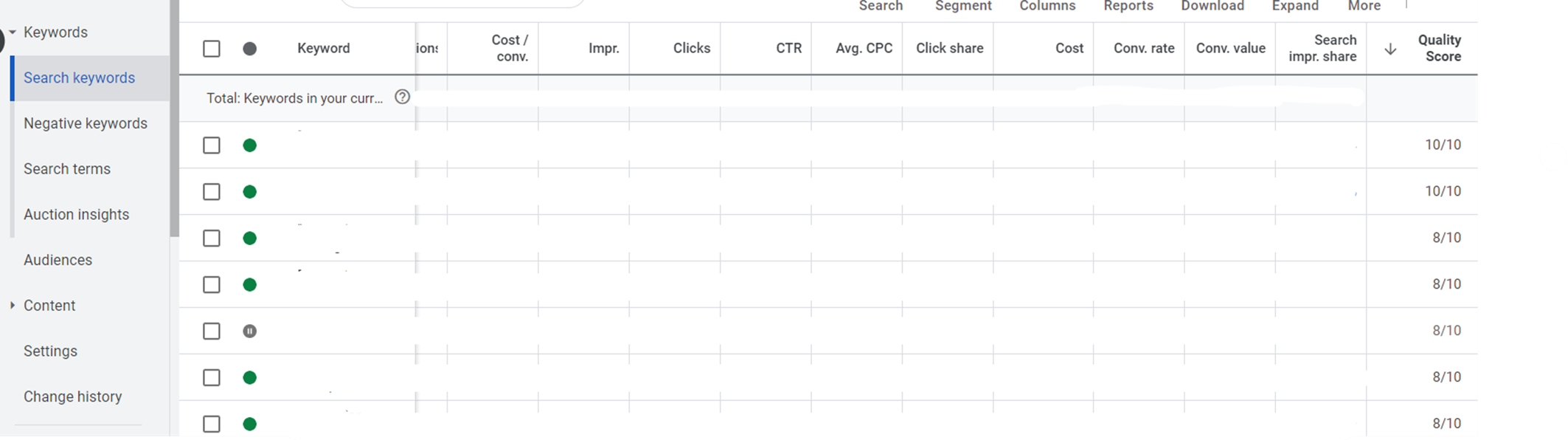Screen dimensions: 1568x440
Task: Toggle the select-all checkbox in header
Action: point(212,49)
